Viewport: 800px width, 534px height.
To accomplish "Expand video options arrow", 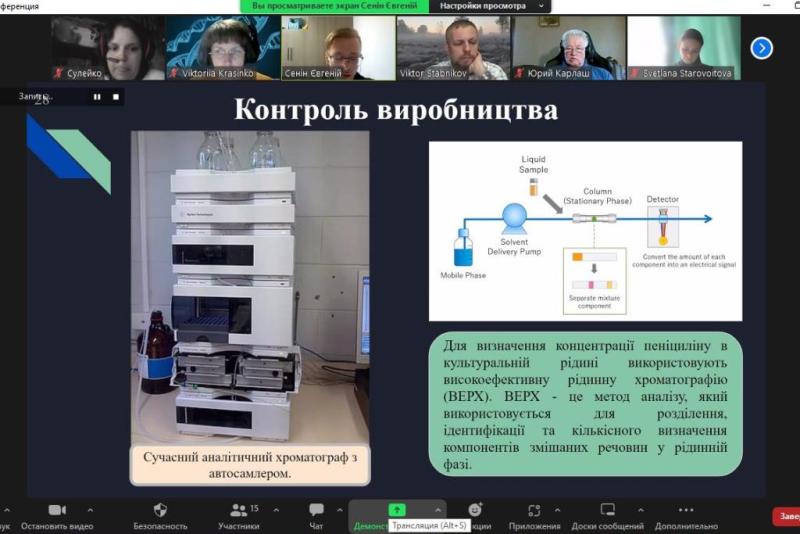I will (90, 510).
